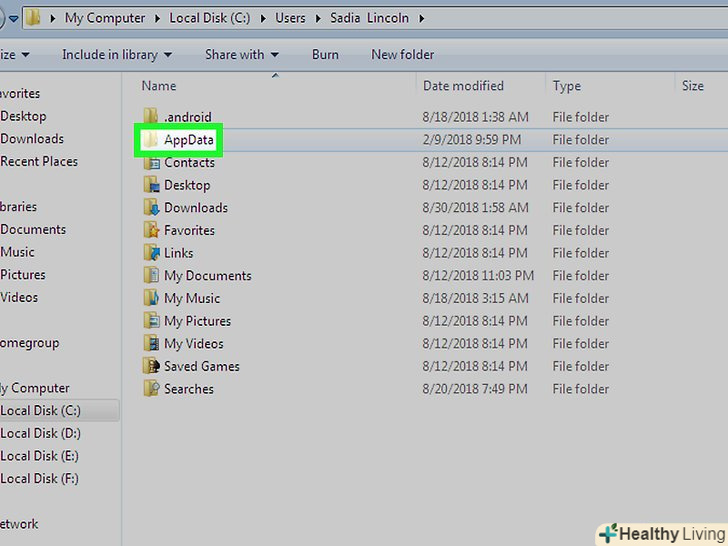Open the Contacts folder icon
Image resolution: width=728 pixels, height=546 pixels.
[x=151, y=162]
